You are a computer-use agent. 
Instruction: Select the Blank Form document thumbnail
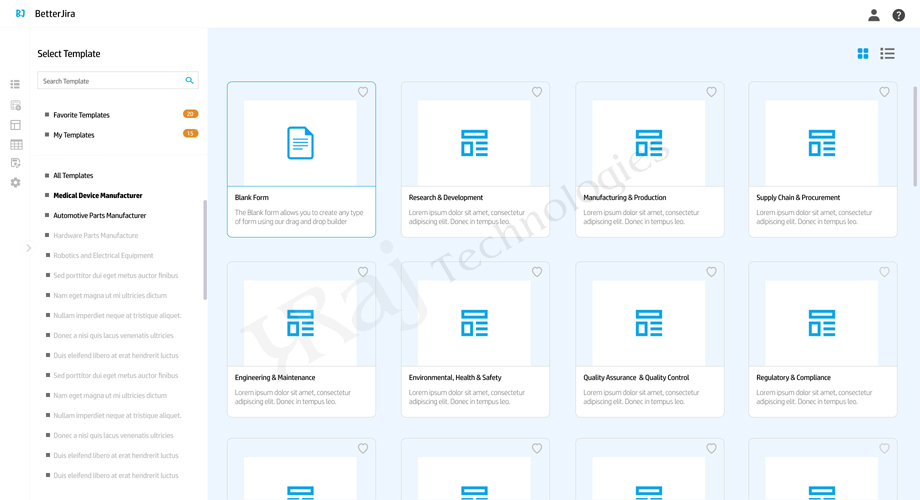[x=300, y=143]
